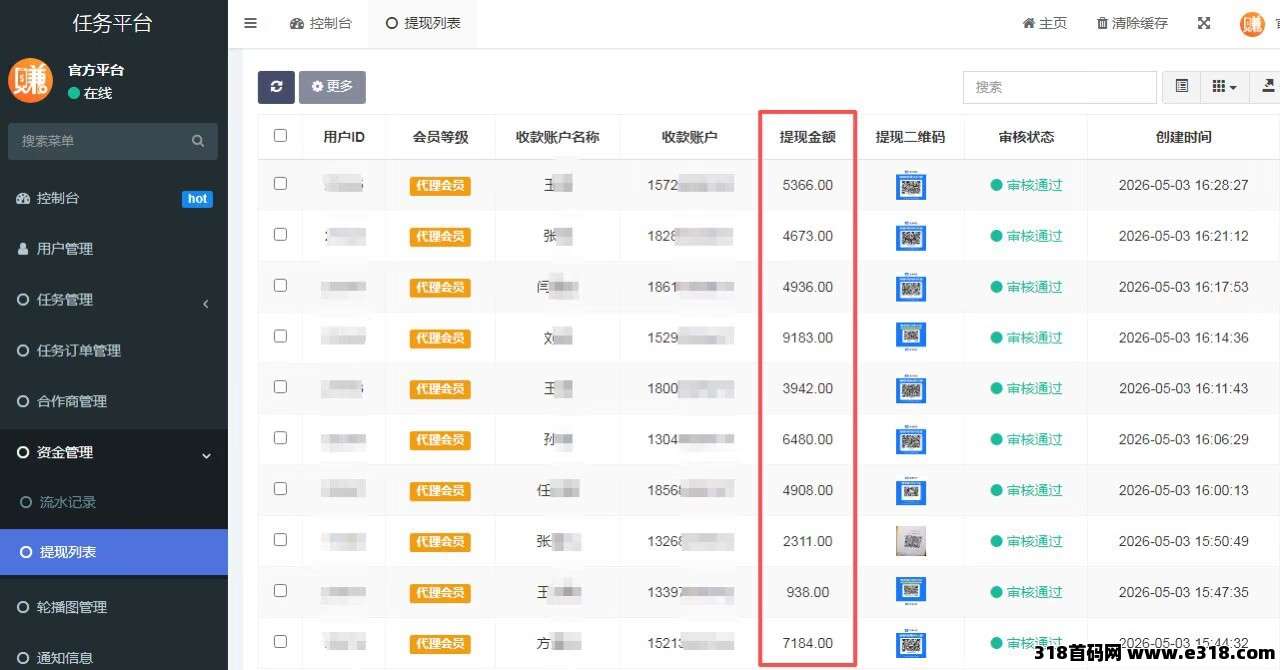Click the 会员等级 column header
This screenshot has width=1280, height=670.
tap(441, 137)
